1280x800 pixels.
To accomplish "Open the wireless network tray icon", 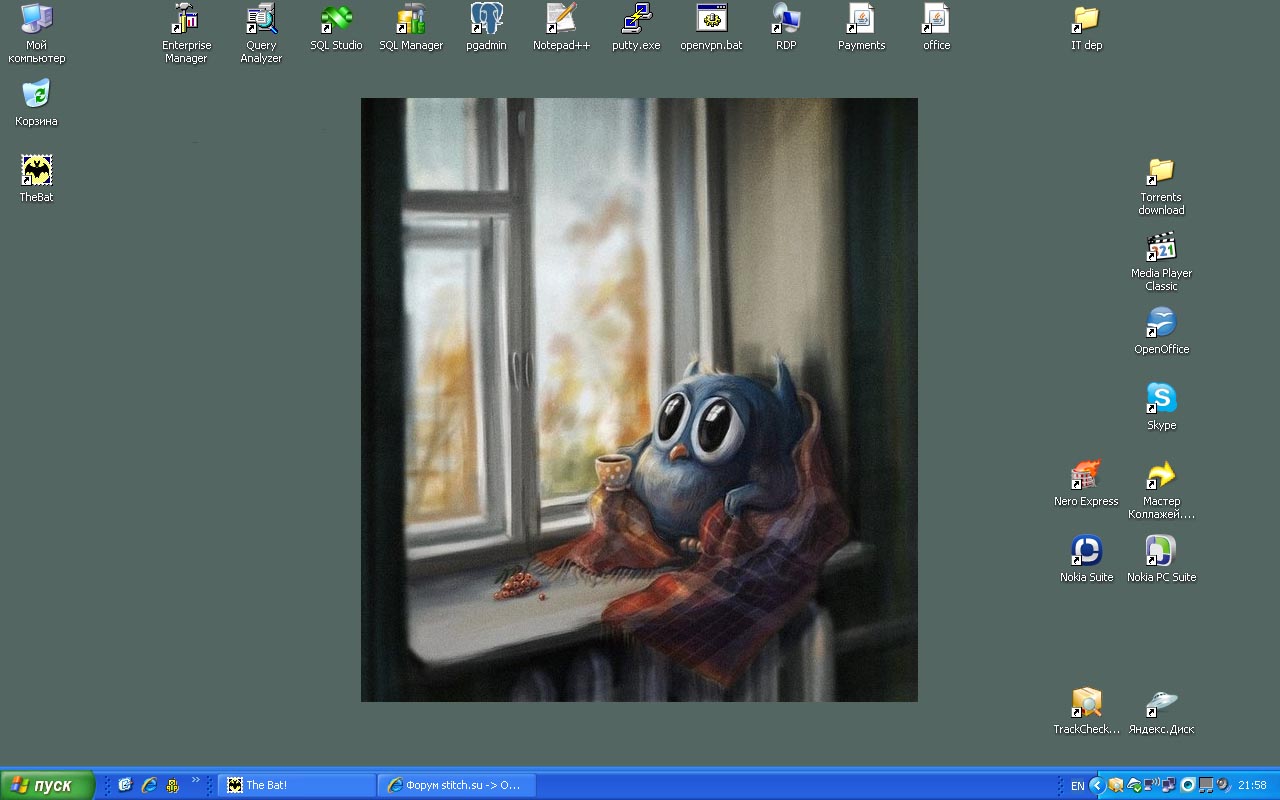I will click(1151, 785).
